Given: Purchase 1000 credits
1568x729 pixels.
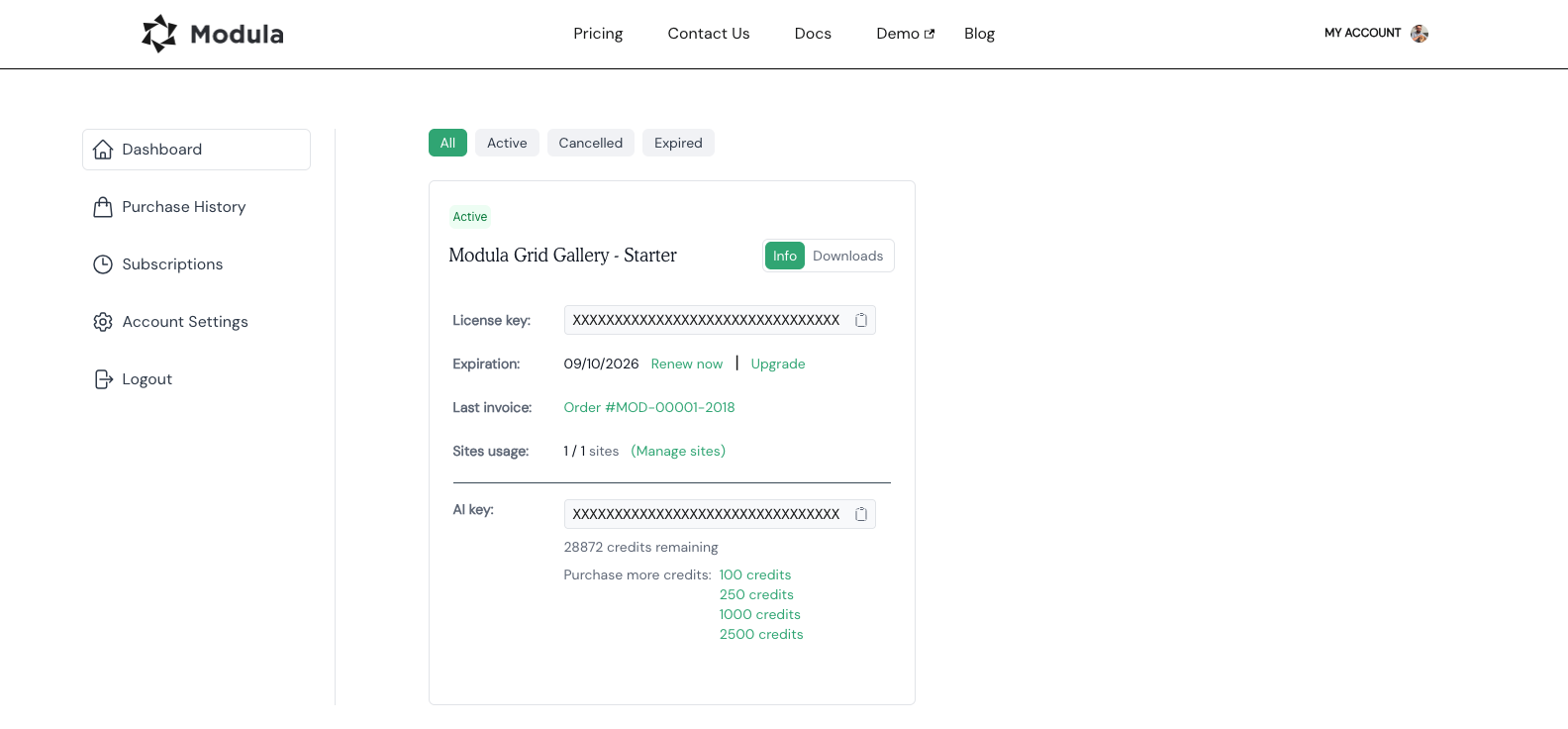Looking at the screenshot, I should click(759, 614).
